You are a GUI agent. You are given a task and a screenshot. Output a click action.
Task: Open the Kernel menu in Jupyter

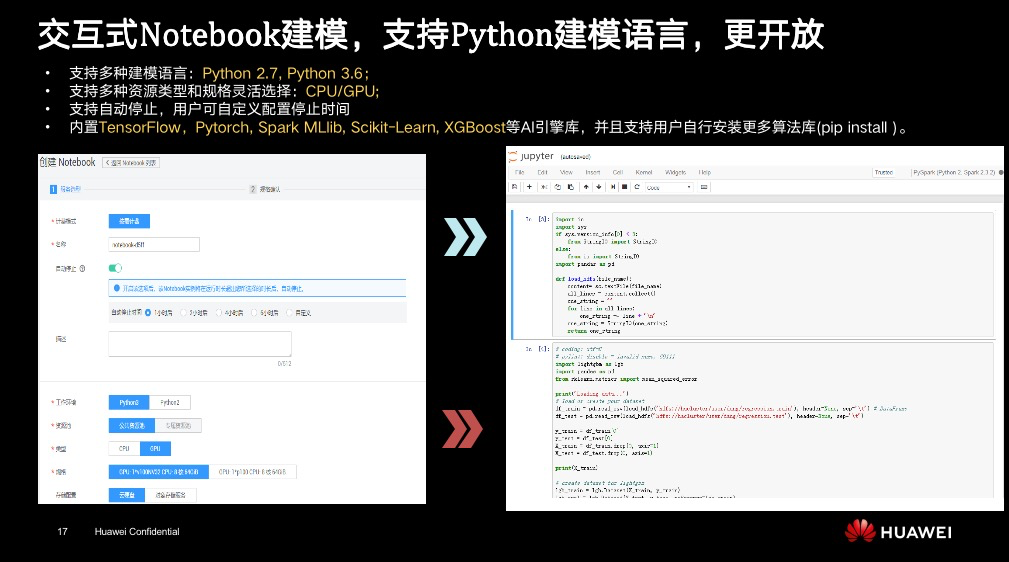(x=644, y=172)
